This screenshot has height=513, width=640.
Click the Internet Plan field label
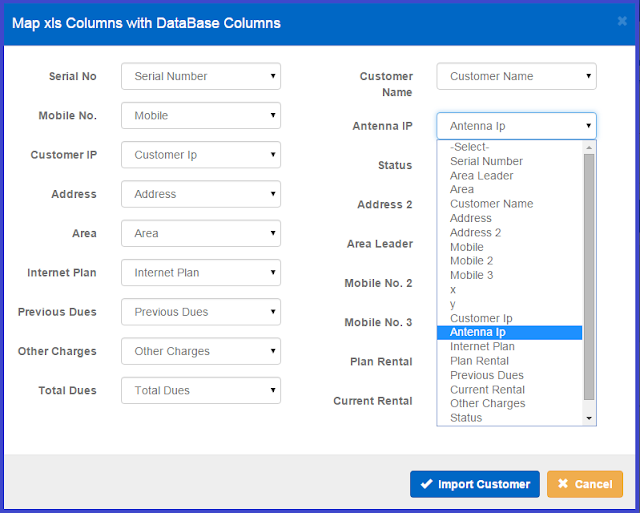point(62,273)
